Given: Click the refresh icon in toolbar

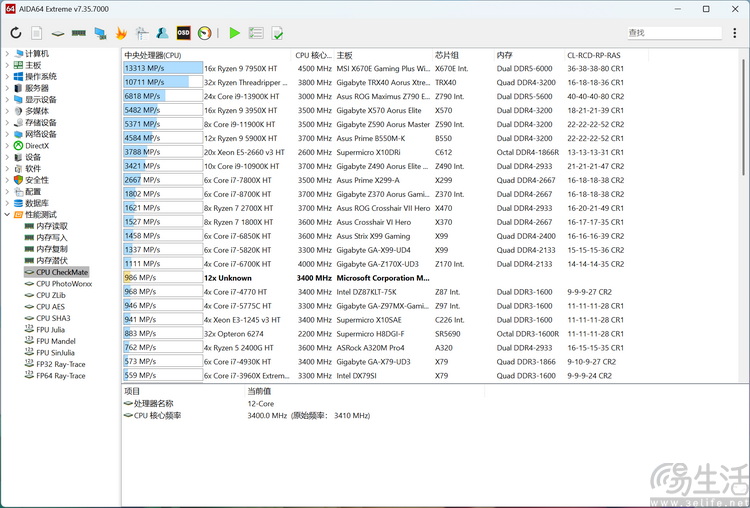Looking at the screenshot, I should tap(16, 33).
